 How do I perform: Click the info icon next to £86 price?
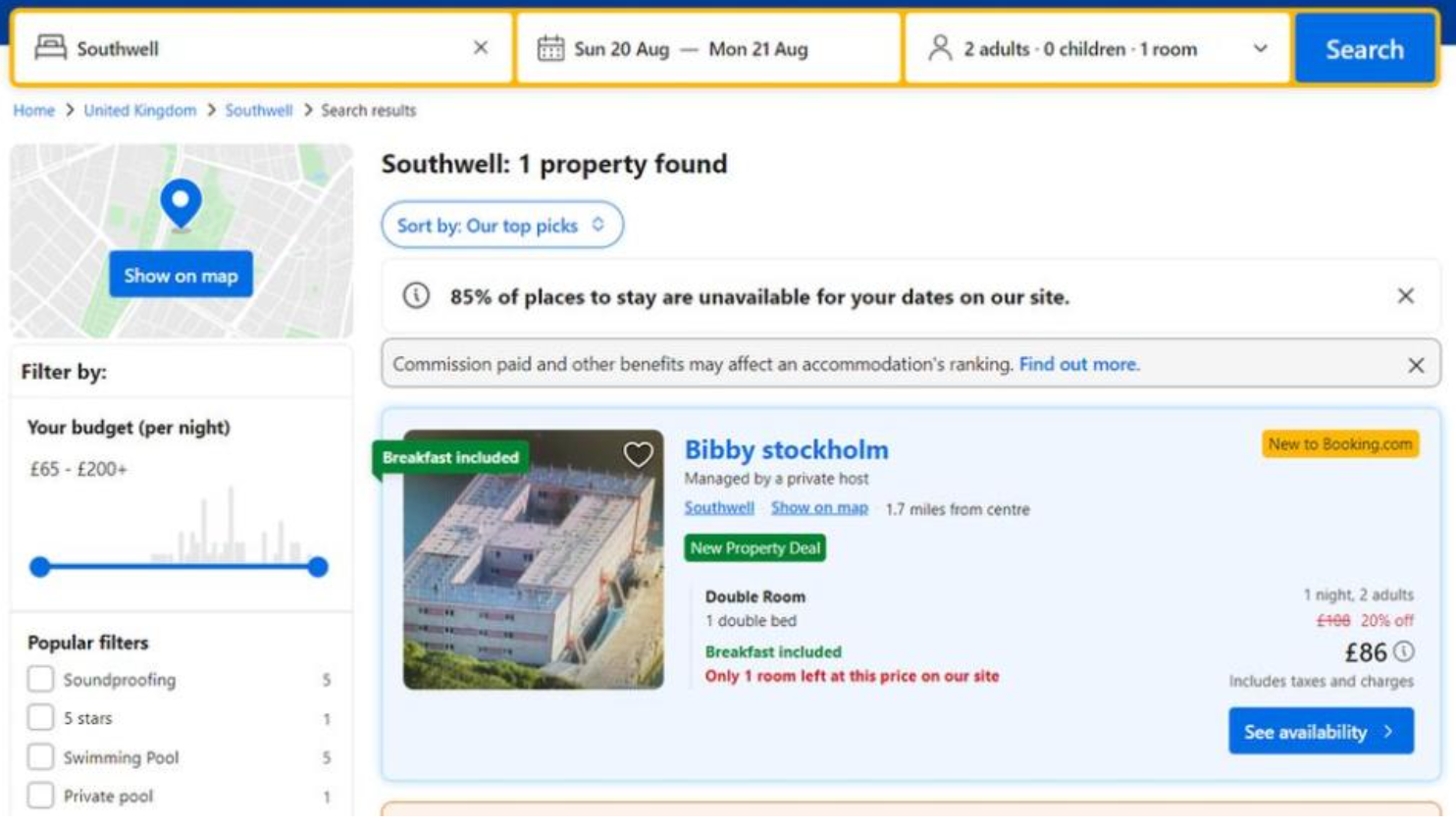tap(1405, 651)
